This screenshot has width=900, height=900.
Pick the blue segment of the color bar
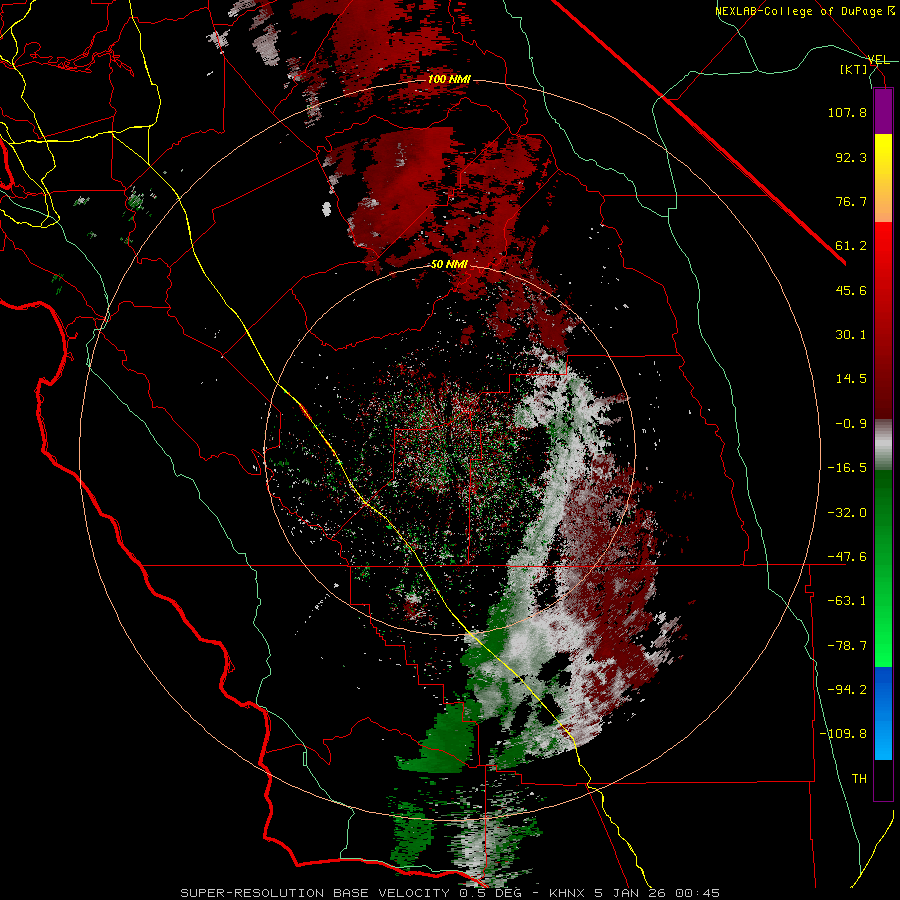click(883, 713)
